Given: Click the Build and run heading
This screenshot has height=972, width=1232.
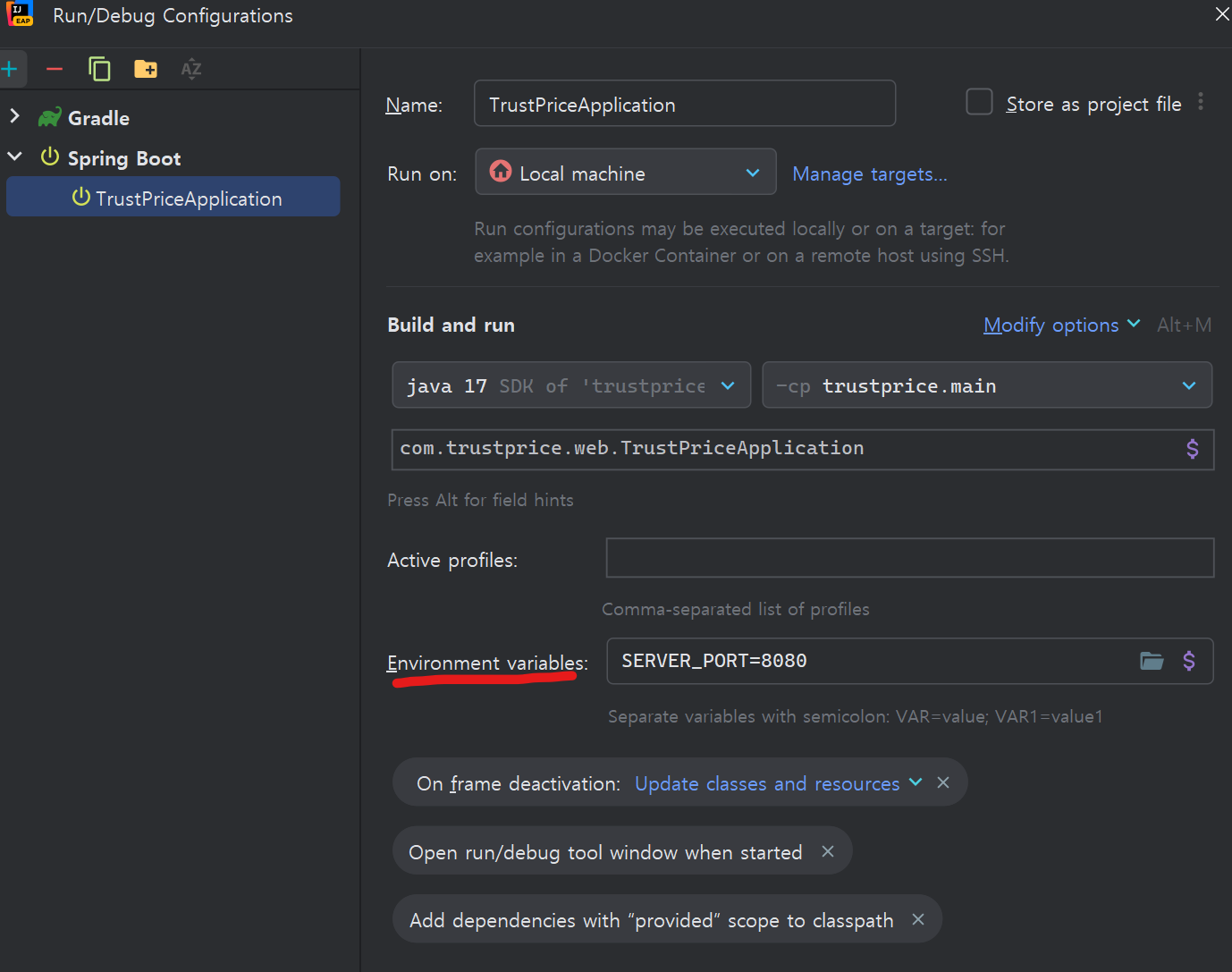Looking at the screenshot, I should click(x=451, y=325).
